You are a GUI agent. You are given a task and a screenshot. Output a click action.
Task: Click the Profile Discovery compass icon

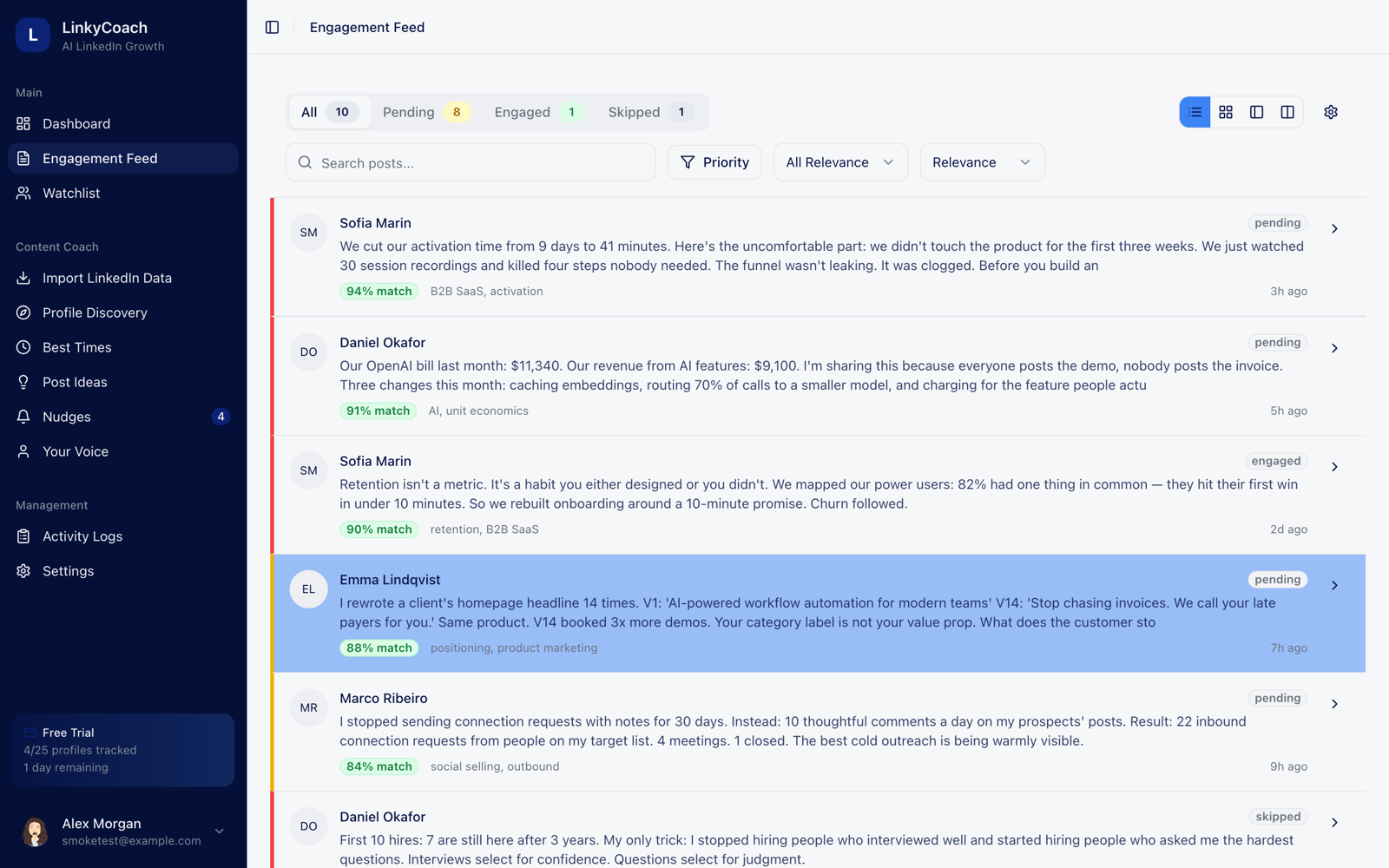(x=23, y=312)
